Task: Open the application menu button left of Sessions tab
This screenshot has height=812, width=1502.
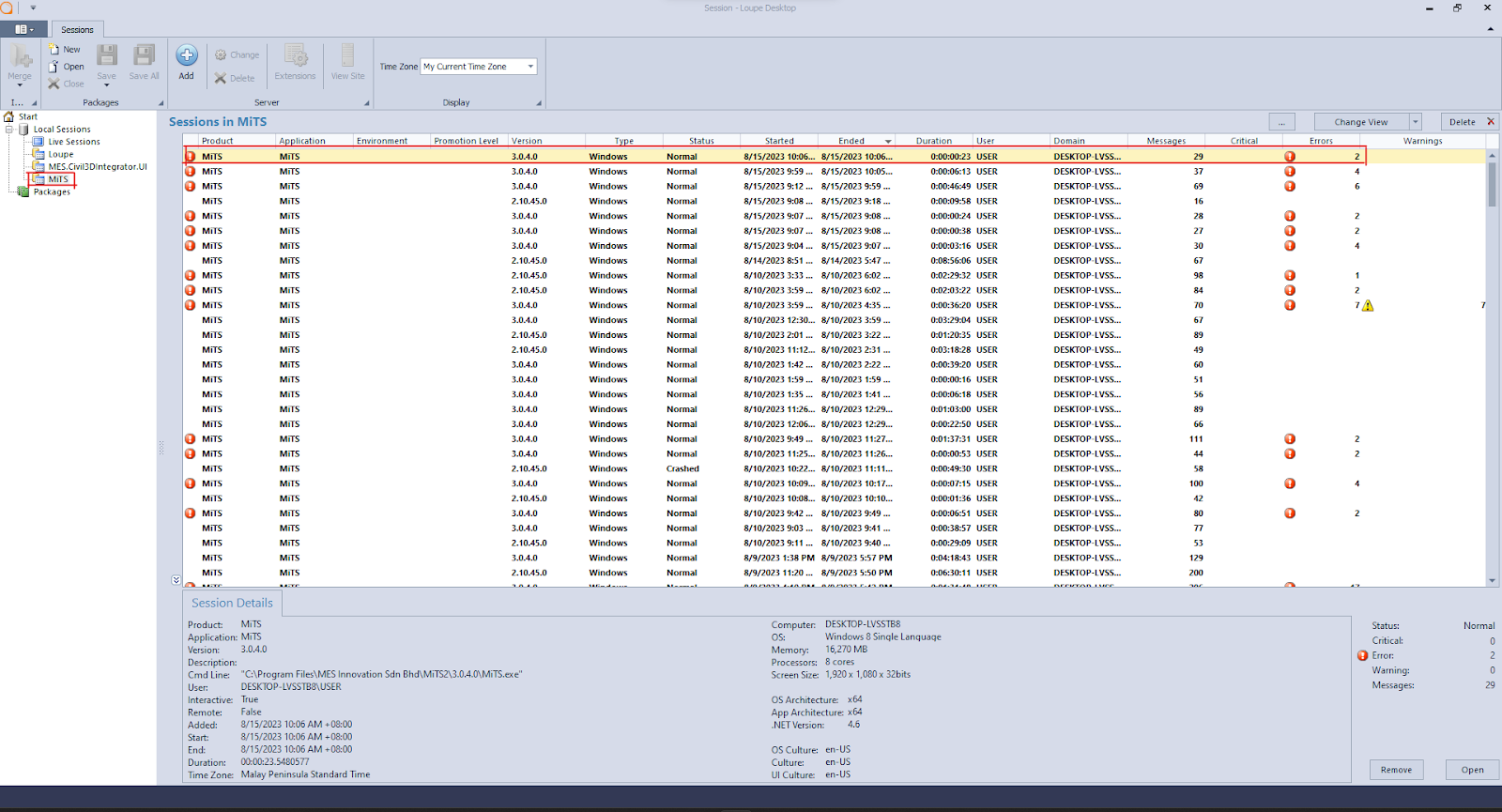Action: click(x=24, y=29)
